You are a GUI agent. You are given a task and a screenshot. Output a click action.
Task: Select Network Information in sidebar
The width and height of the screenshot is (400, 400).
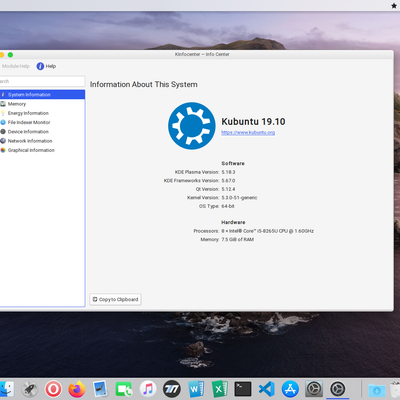(42, 141)
